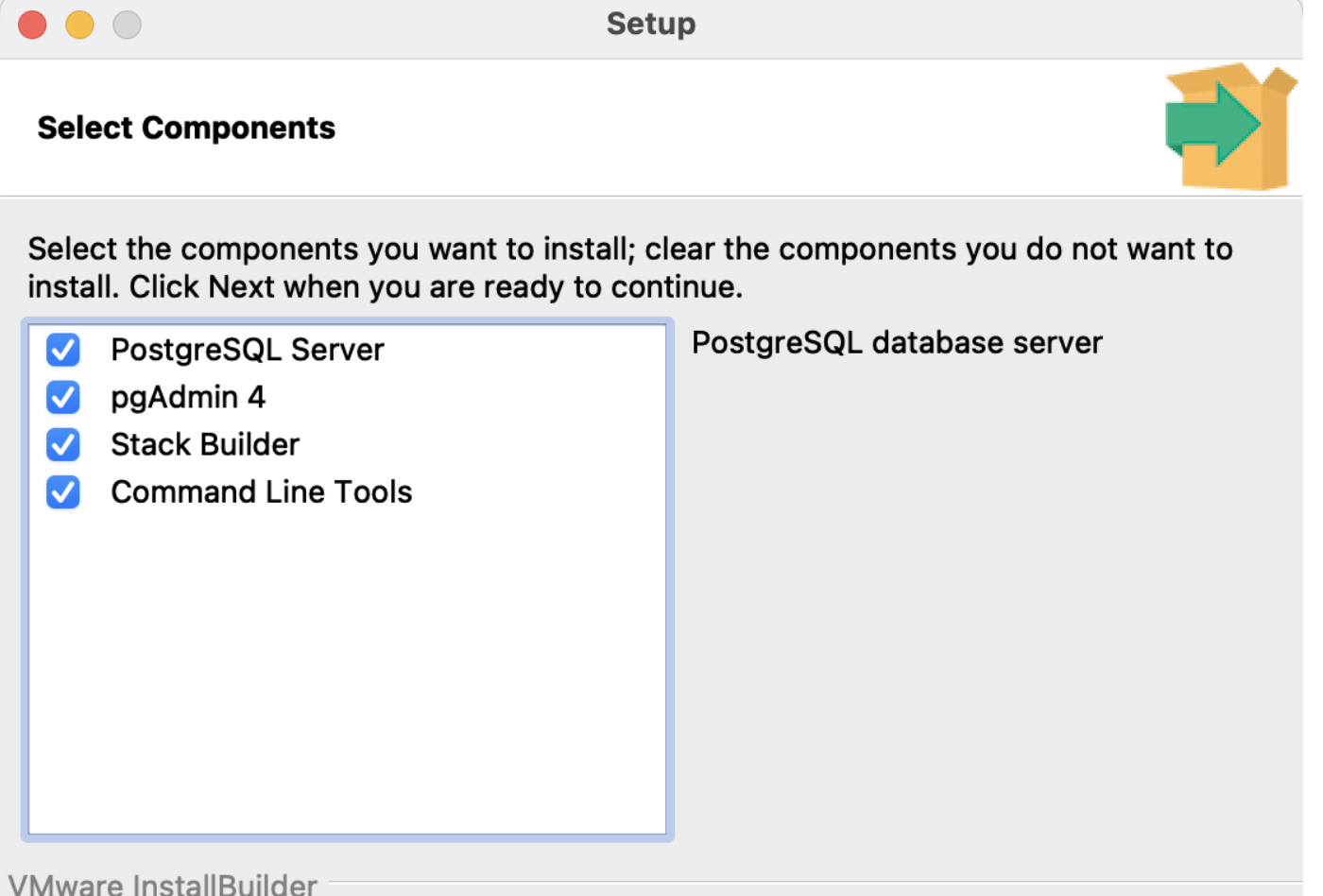The height and width of the screenshot is (896, 1323).
Task: Uncheck the PostgreSQL Server checkbox
Action: [63, 350]
